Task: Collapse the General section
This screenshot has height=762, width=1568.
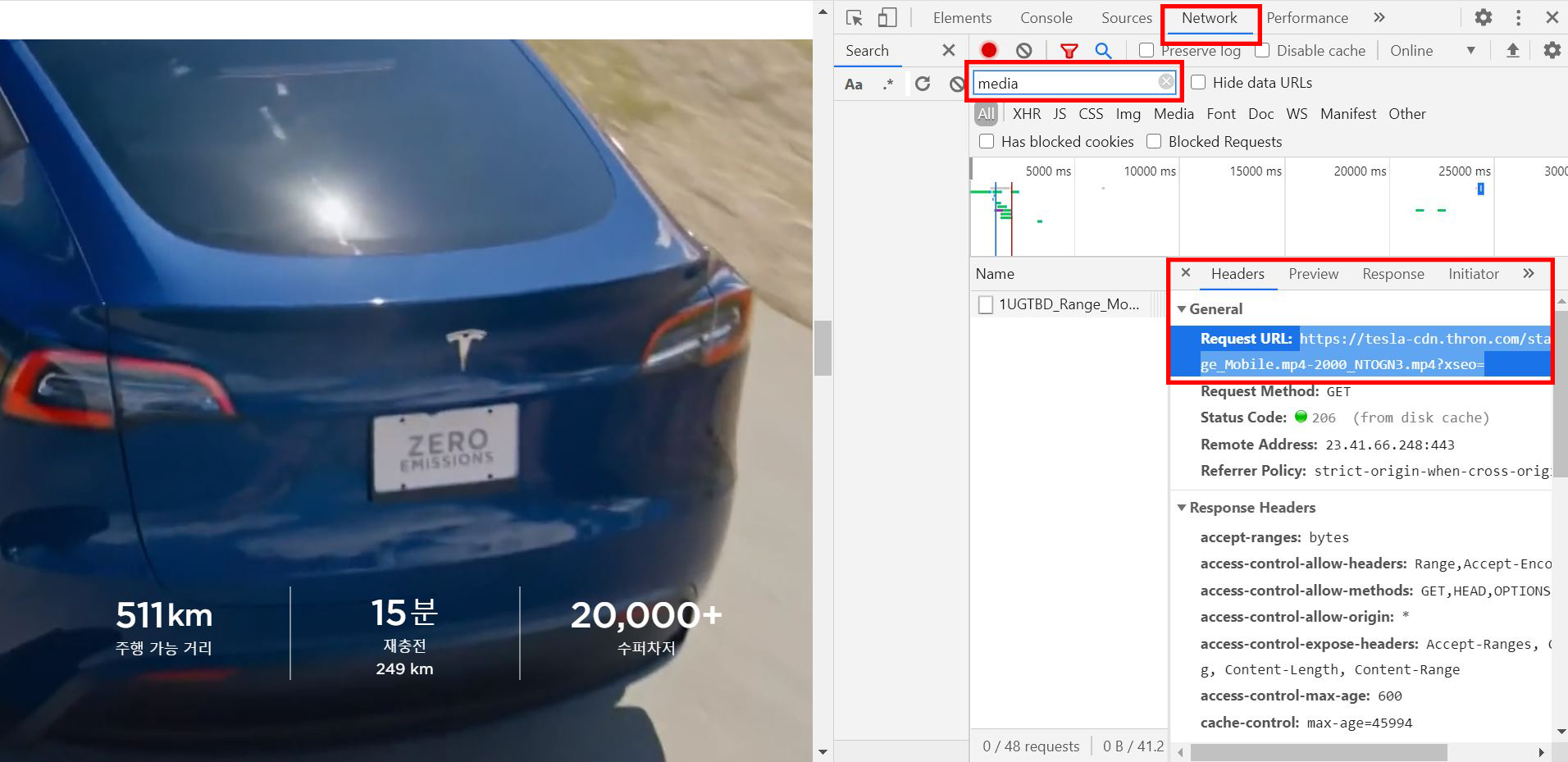Action: [x=1182, y=309]
